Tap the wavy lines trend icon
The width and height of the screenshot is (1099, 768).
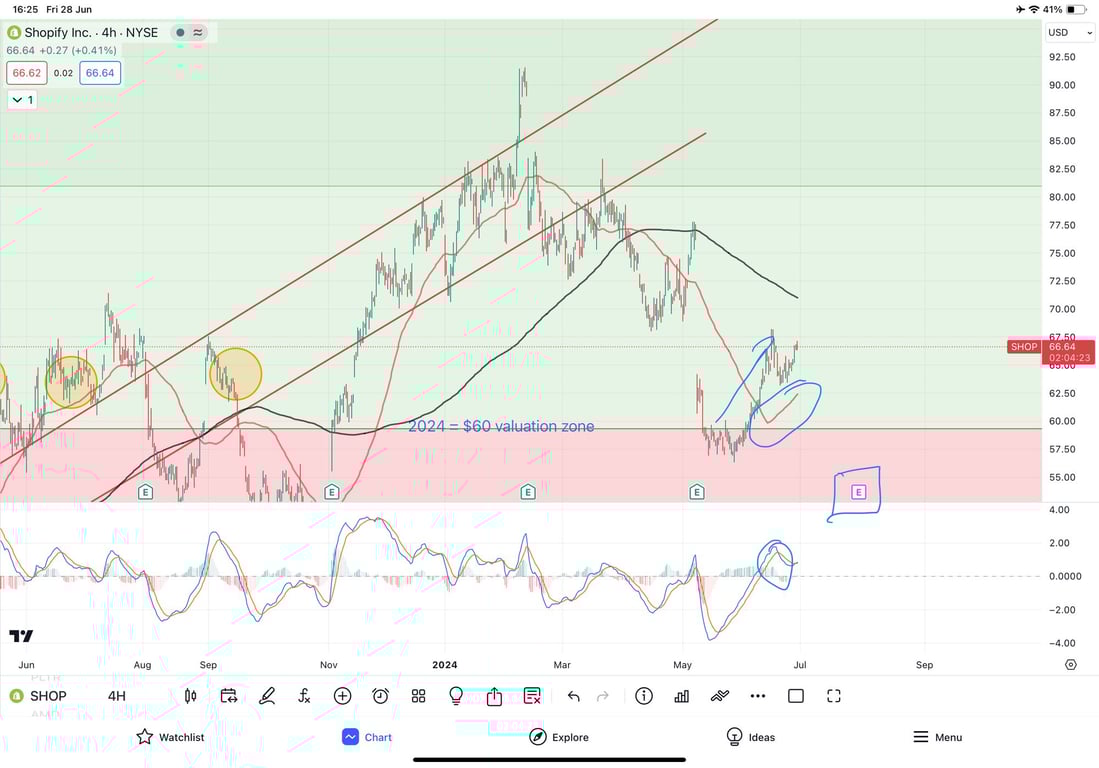720,696
